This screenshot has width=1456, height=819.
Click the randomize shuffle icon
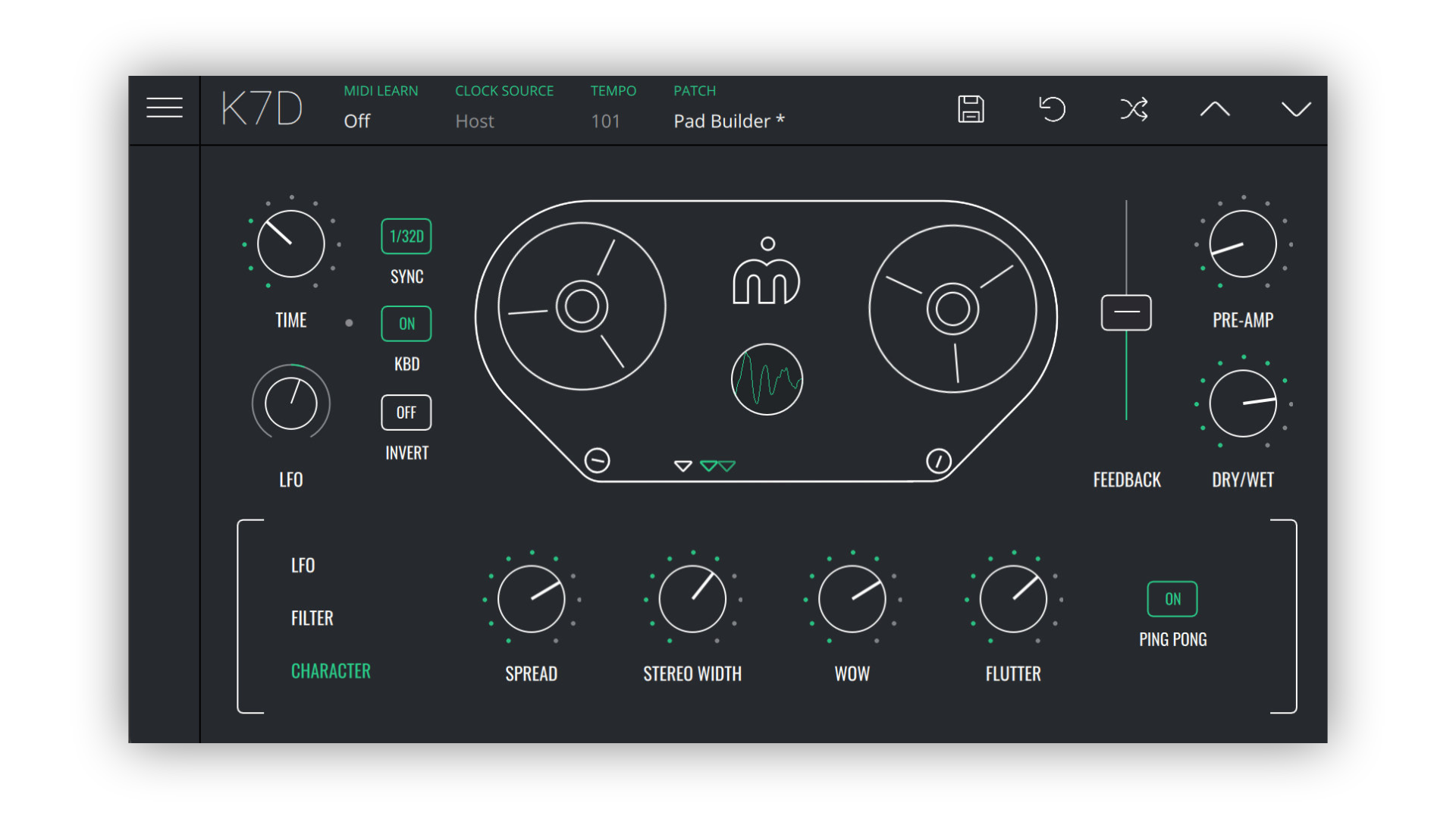click(x=1134, y=109)
